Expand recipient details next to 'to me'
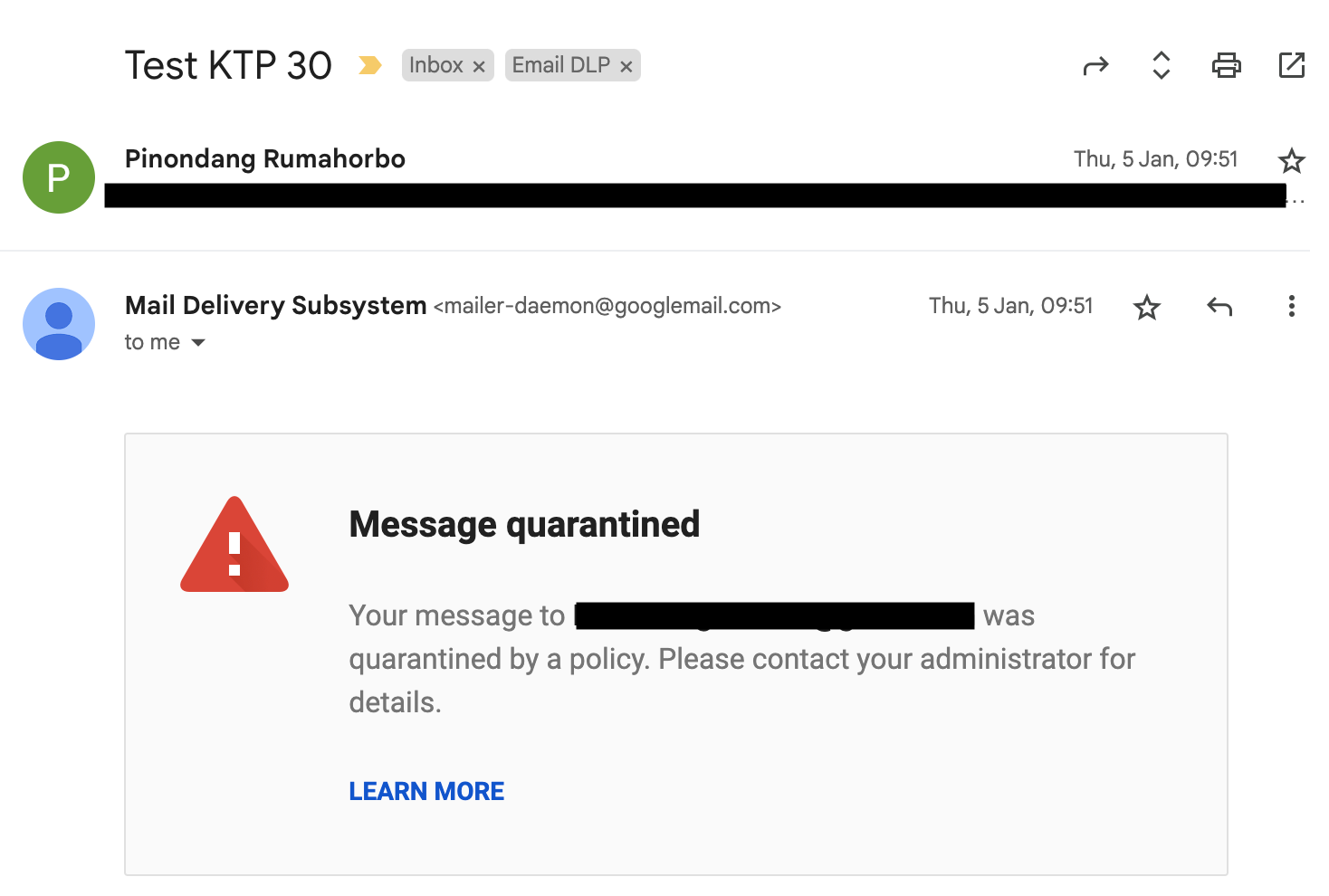Viewport: 1329px width, 896px height. click(198, 343)
